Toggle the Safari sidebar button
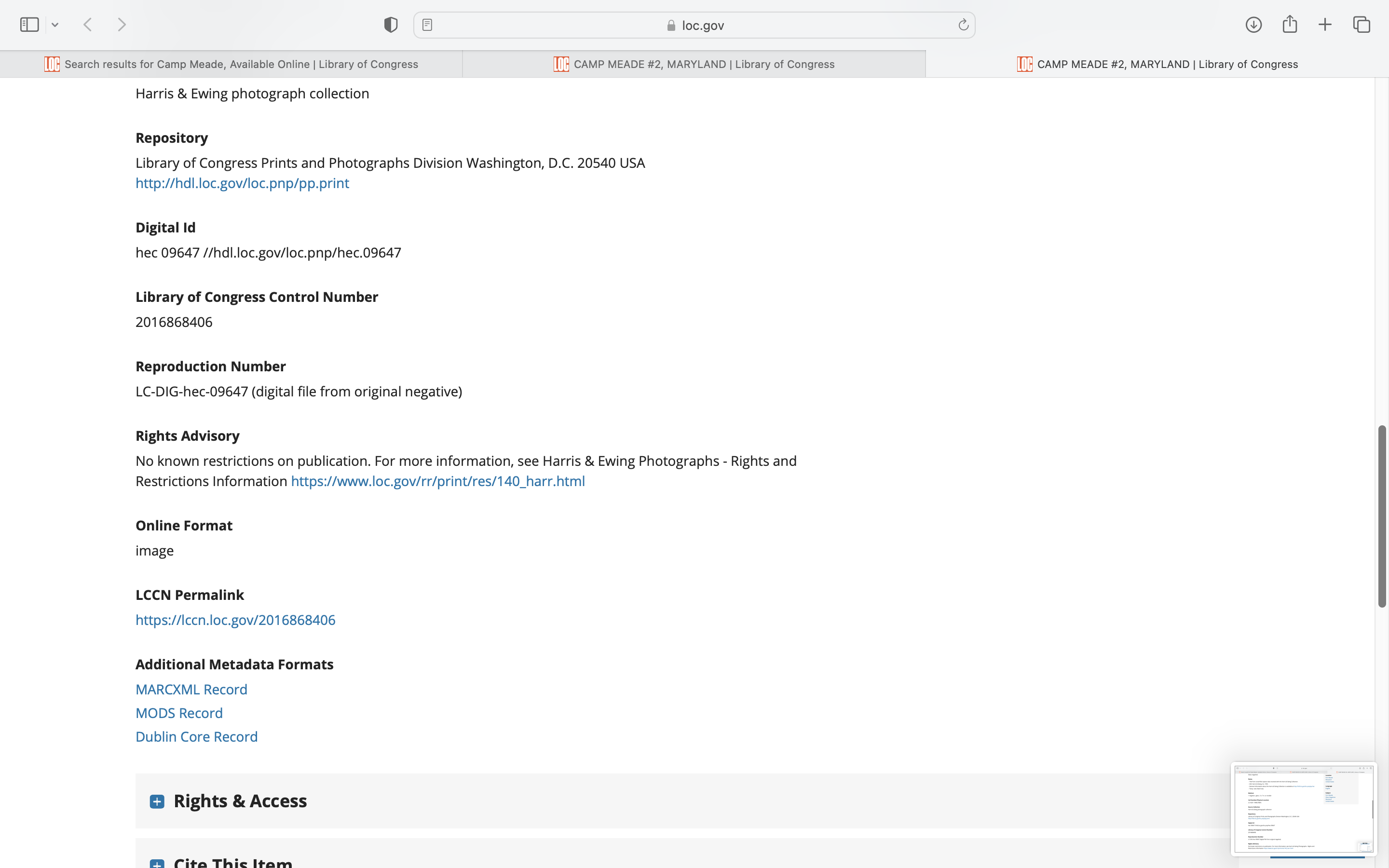 (x=29, y=25)
